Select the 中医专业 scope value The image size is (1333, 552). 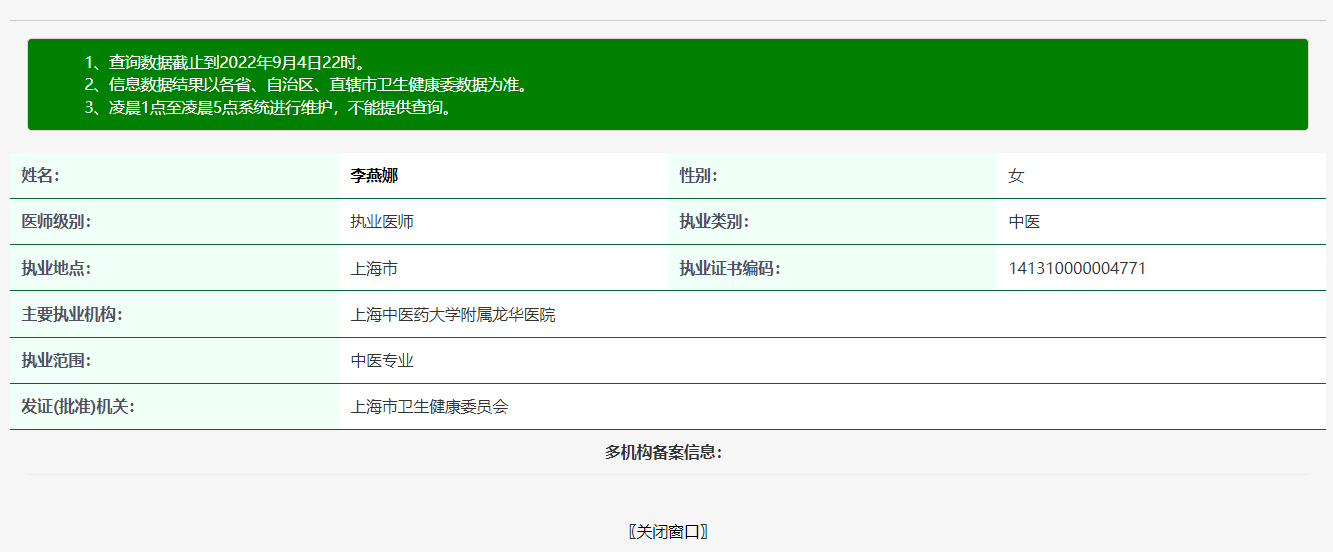tap(382, 361)
